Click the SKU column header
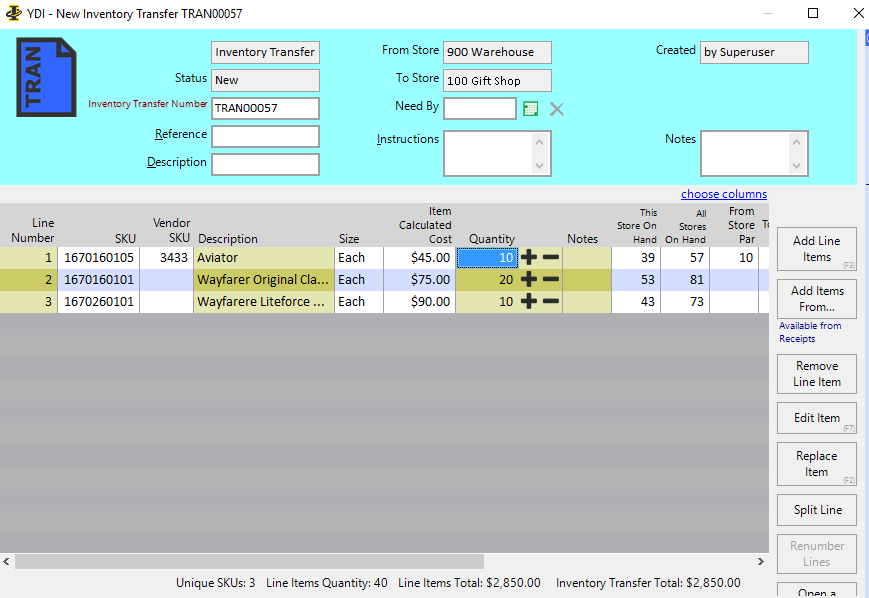The width and height of the screenshot is (869, 598). (x=125, y=239)
